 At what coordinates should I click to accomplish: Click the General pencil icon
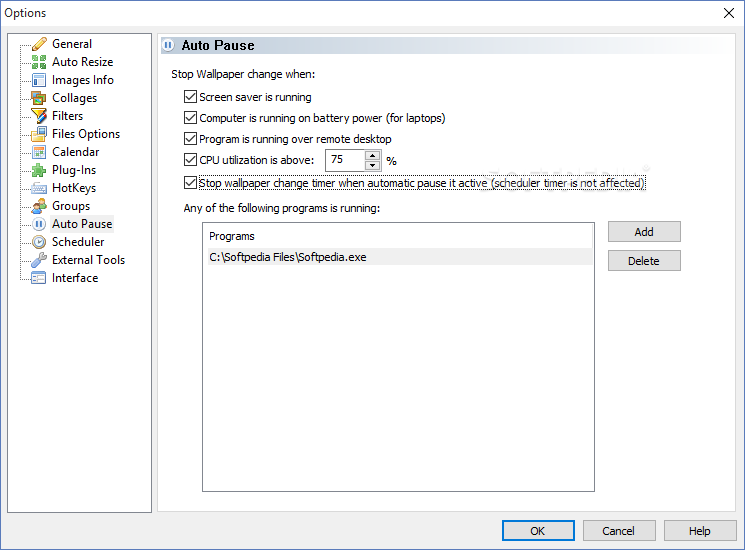pyautogui.click(x=39, y=44)
